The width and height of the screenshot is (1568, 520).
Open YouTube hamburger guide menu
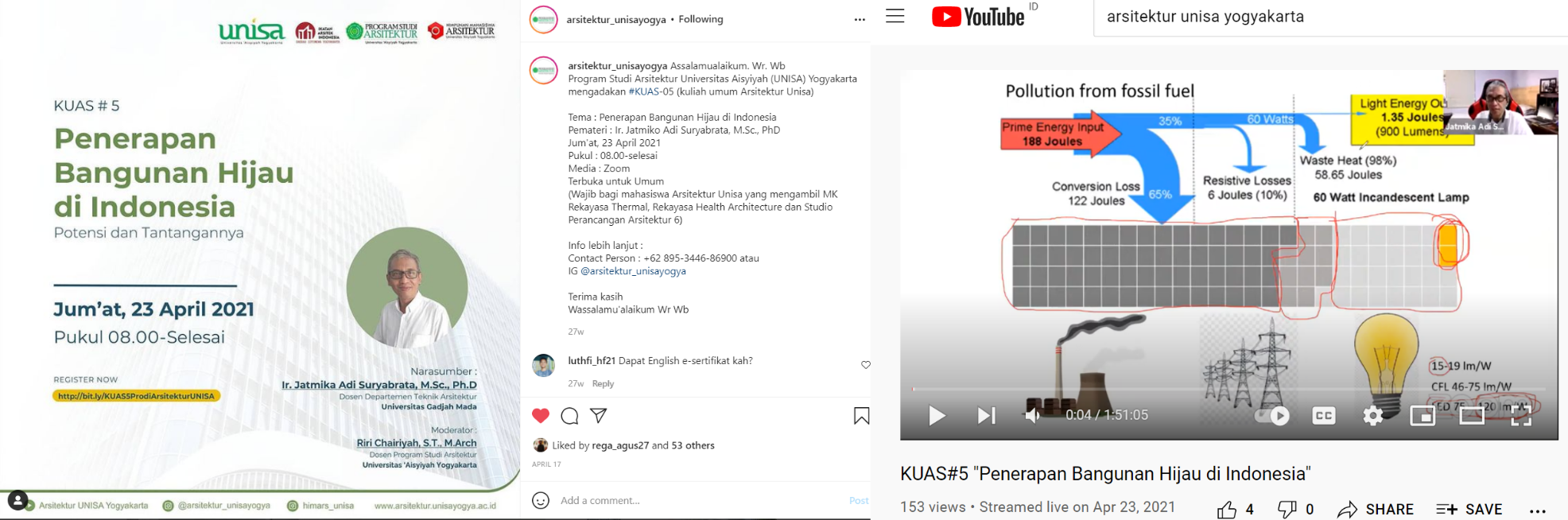tap(895, 16)
